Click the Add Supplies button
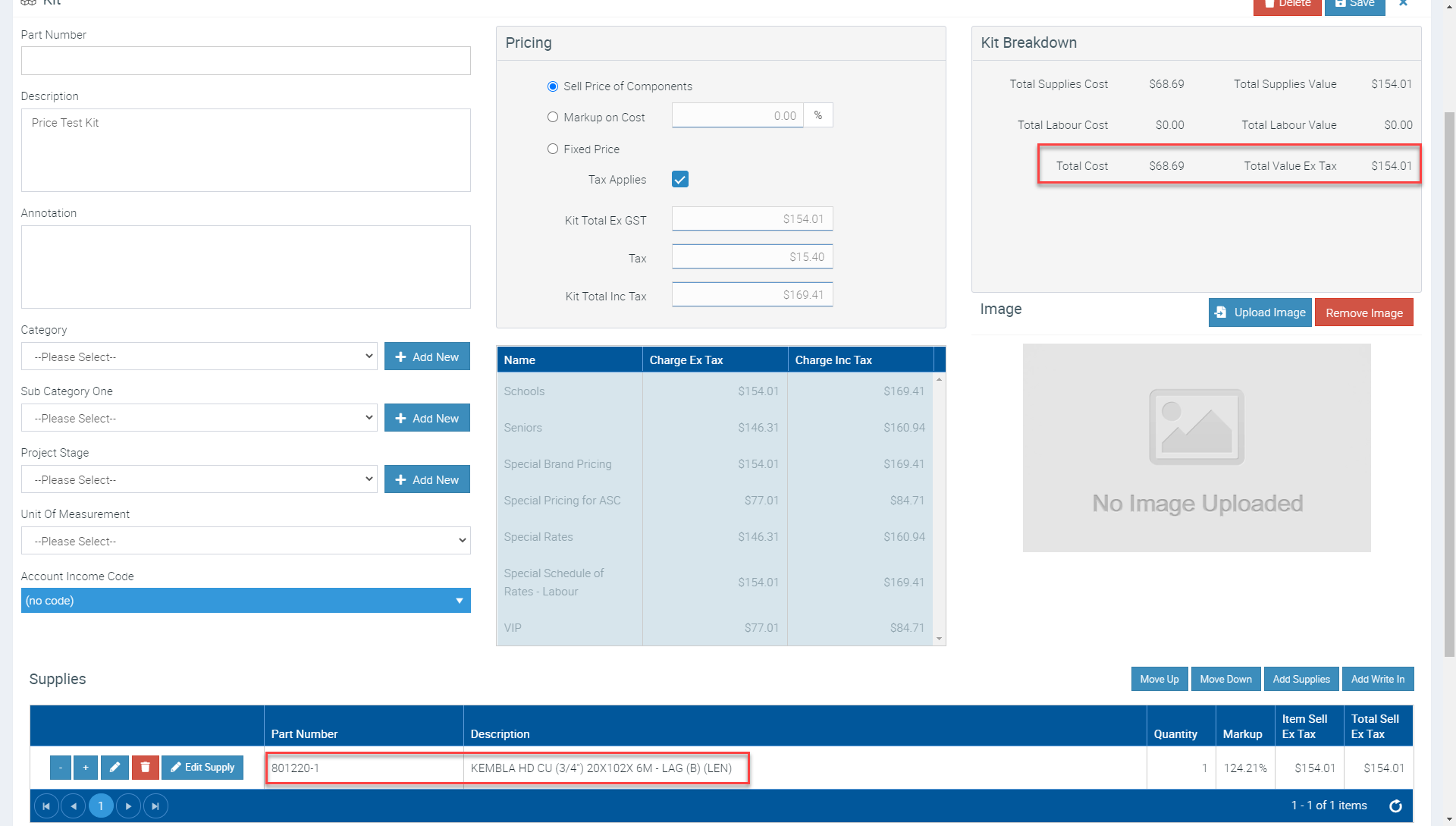This screenshot has width=1456, height=826. pos(1301,680)
